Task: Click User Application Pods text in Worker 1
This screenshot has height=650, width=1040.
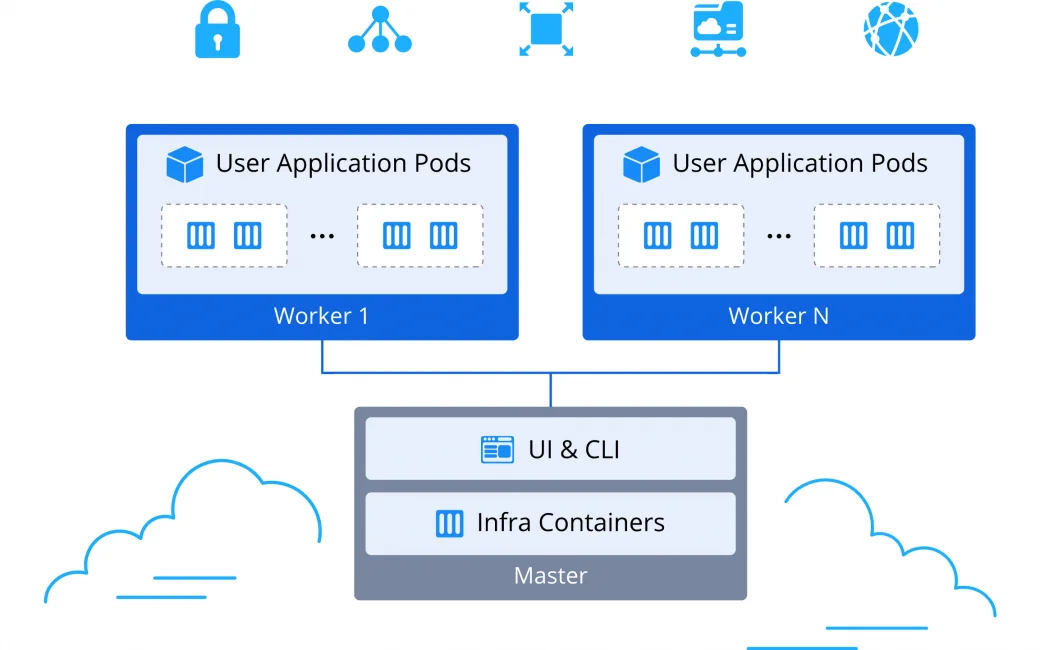Action: tap(343, 164)
